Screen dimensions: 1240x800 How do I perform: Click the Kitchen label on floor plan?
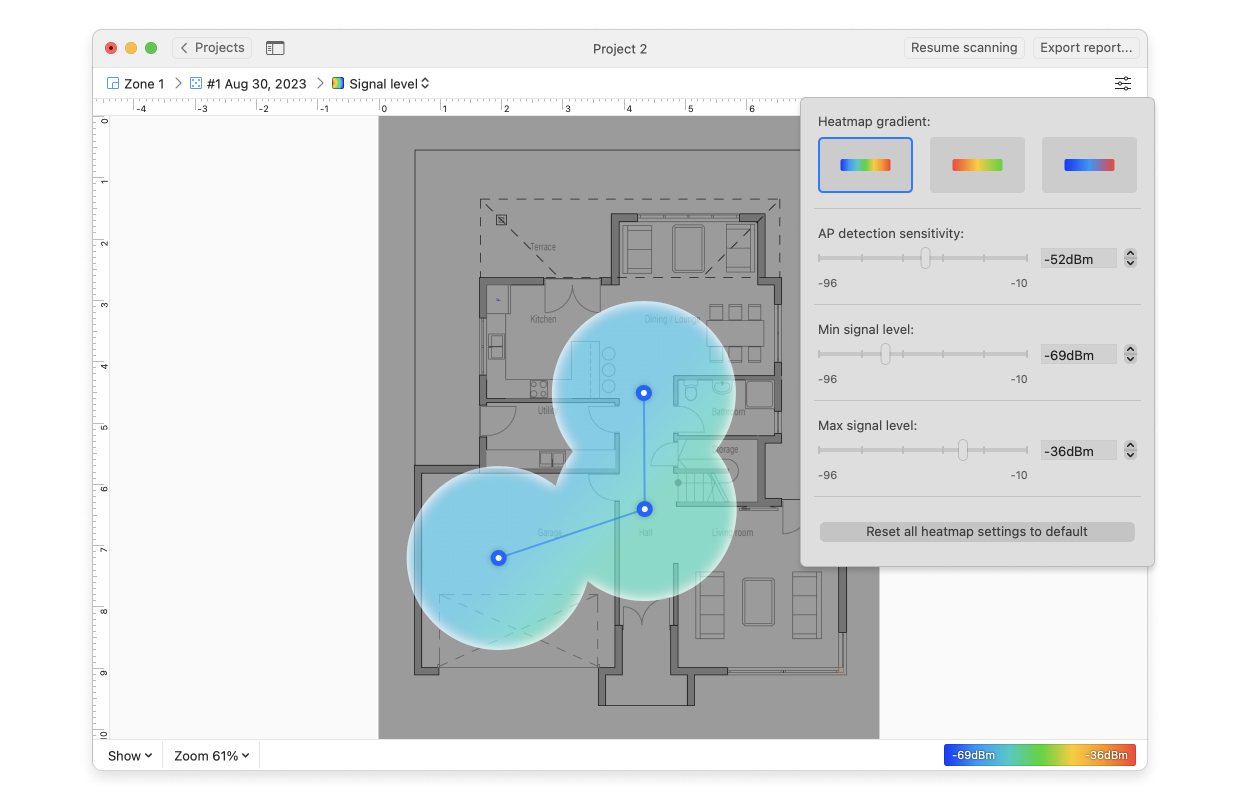(x=543, y=319)
